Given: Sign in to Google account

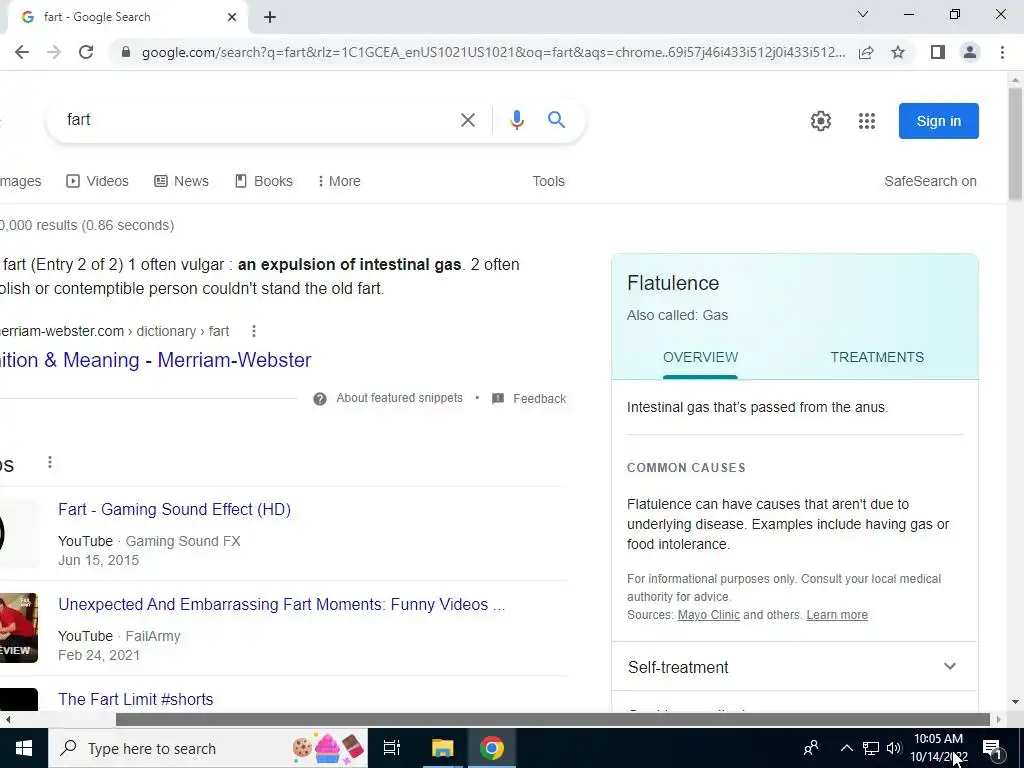Looking at the screenshot, I should (938, 121).
